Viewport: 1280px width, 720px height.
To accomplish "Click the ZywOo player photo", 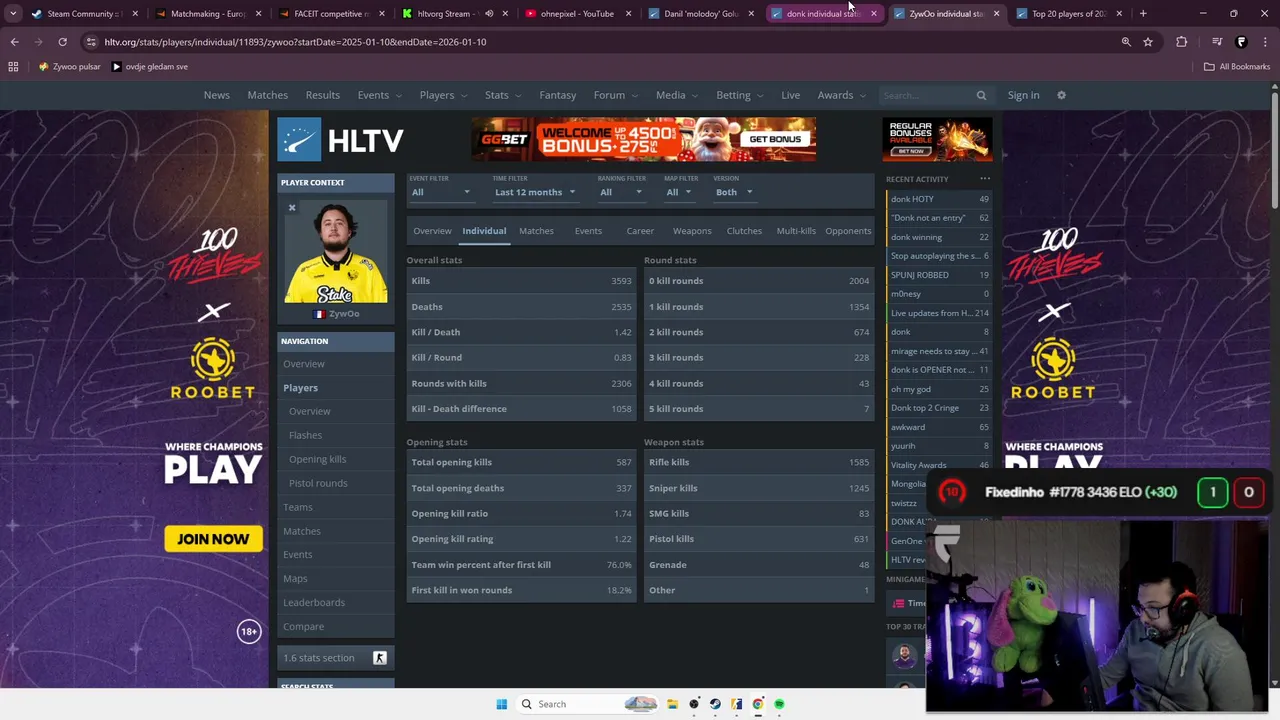I will [336, 251].
